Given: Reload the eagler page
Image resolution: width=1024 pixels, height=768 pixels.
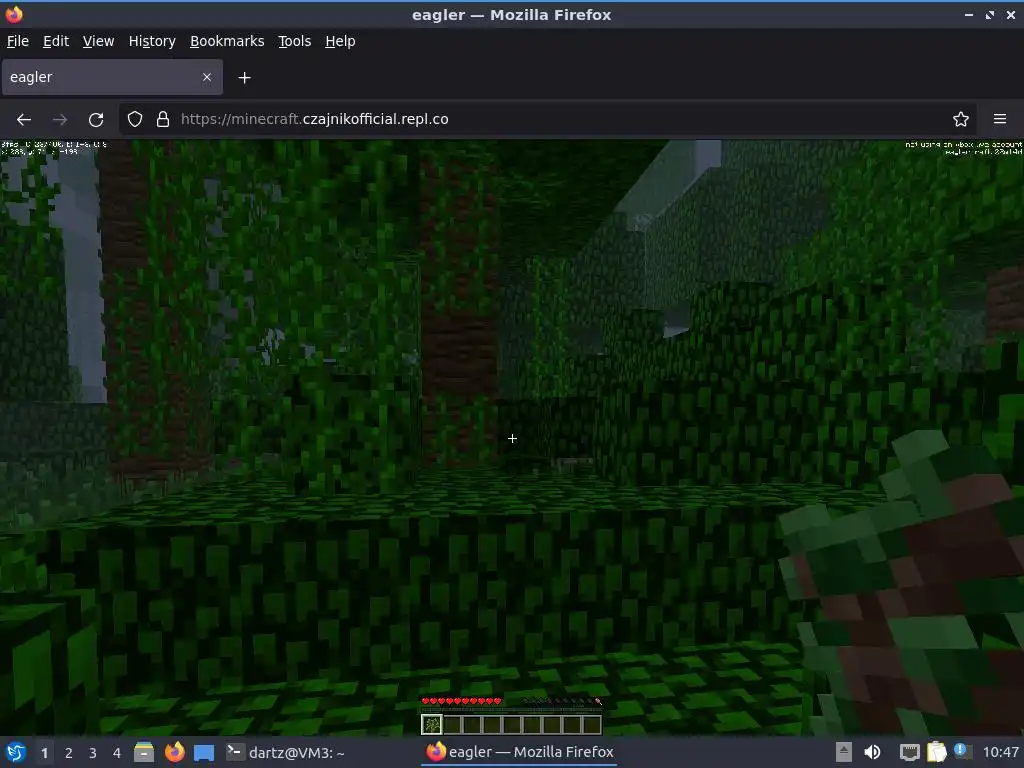Looking at the screenshot, I should click(x=96, y=120).
